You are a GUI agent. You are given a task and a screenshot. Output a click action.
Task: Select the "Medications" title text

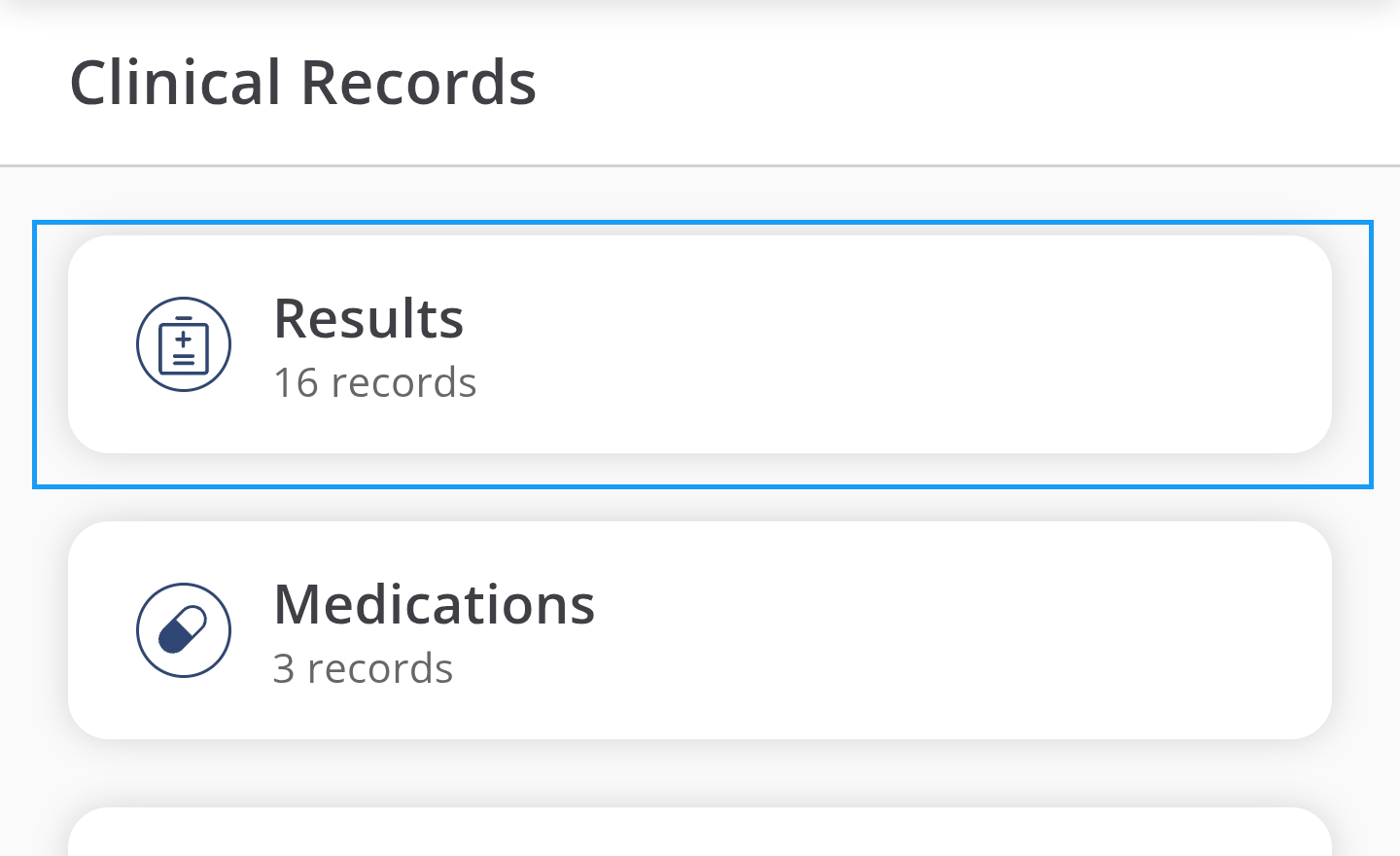click(434, 604)
